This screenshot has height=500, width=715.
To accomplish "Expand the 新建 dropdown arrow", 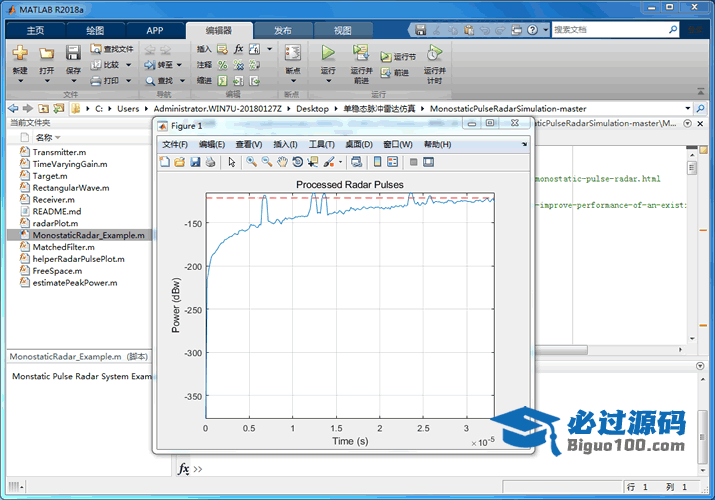I will (20, 81).
